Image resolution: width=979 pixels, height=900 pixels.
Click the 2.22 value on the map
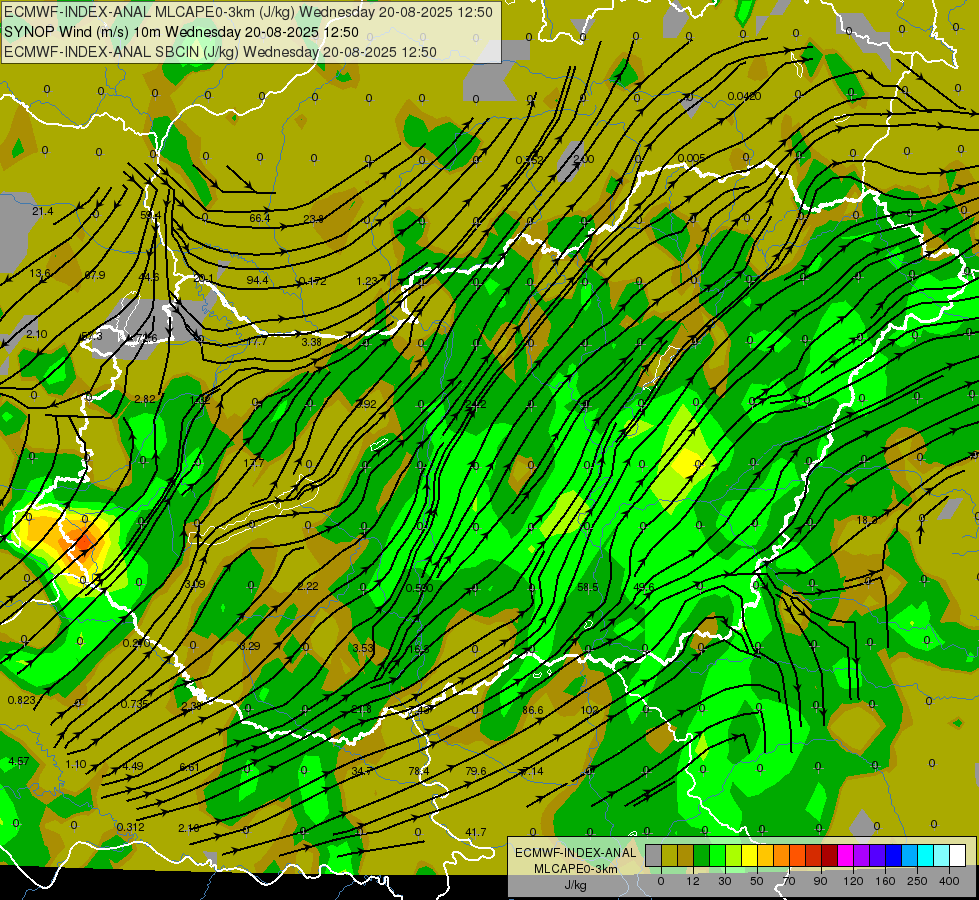[308, 586]
